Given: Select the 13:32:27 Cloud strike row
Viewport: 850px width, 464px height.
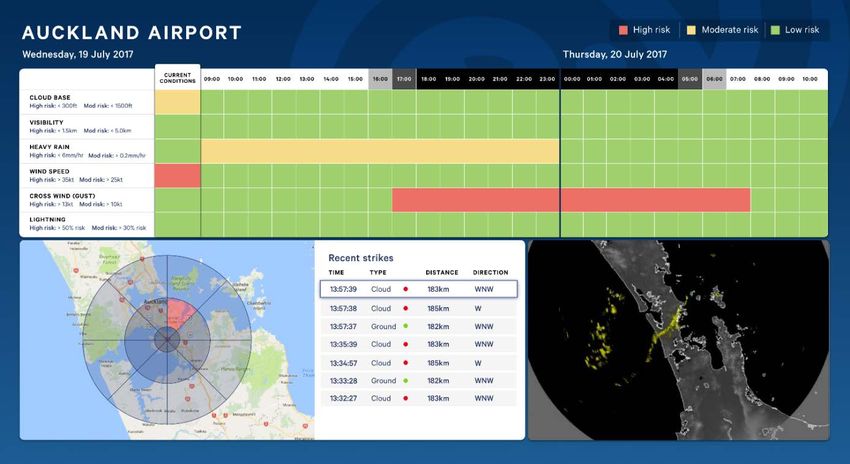Looking at the screenshot, I should tap(418, 398).
